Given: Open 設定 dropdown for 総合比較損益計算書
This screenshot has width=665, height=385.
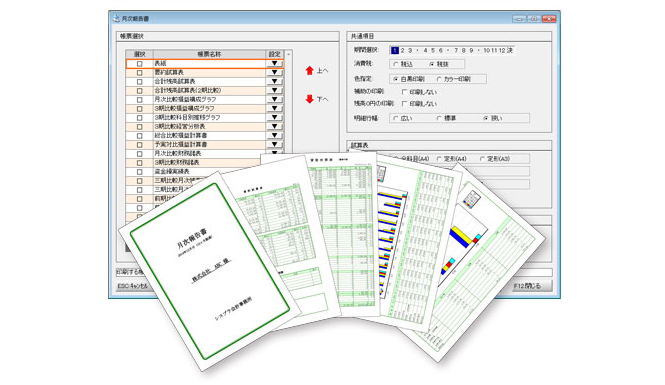Looking at the screenshot, I should (x=275, y=135).
